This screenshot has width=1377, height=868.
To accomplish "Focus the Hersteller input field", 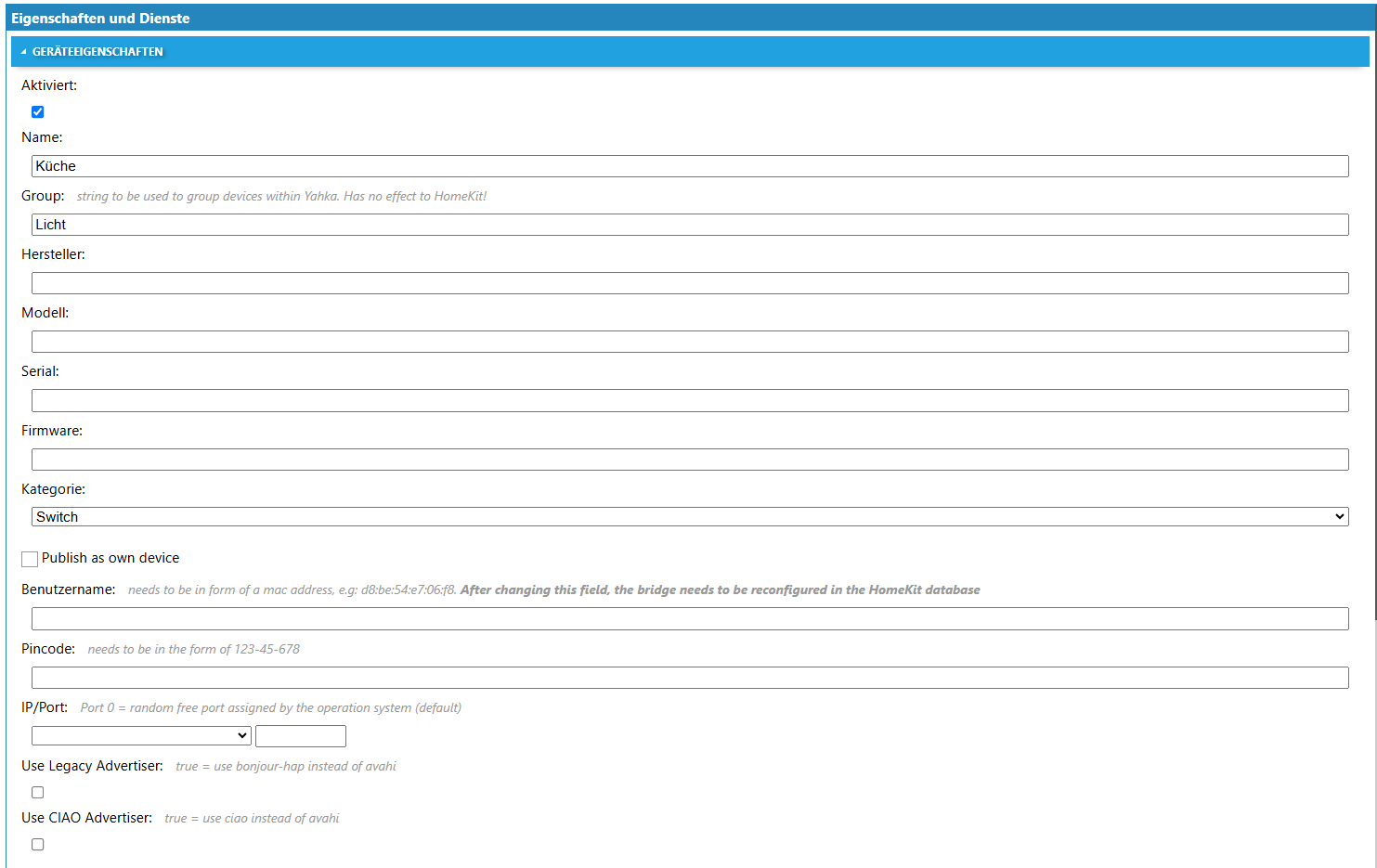I will pyautogui.click(x=689, y=283).
